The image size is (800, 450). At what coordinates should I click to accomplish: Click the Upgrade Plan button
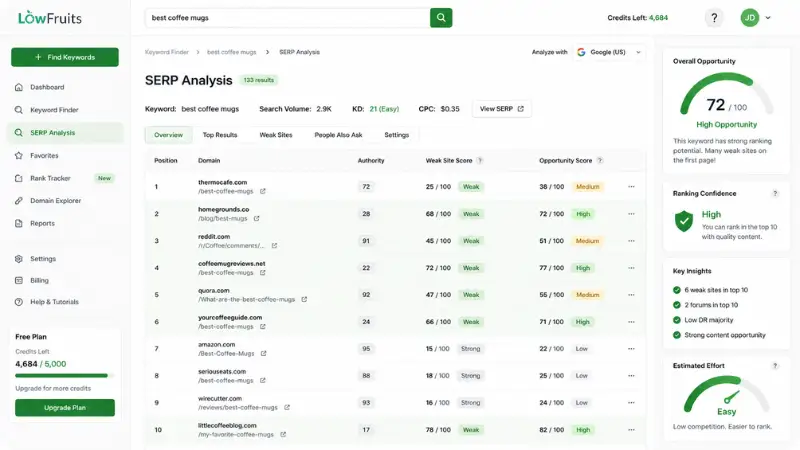(x=65, y=408)
